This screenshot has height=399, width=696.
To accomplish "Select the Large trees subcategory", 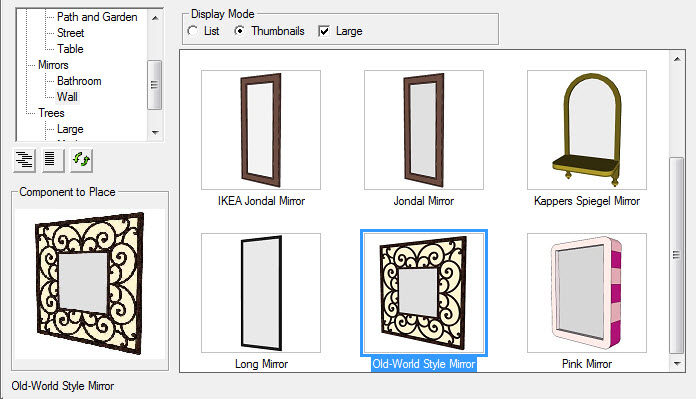I will tap(70, 129).
